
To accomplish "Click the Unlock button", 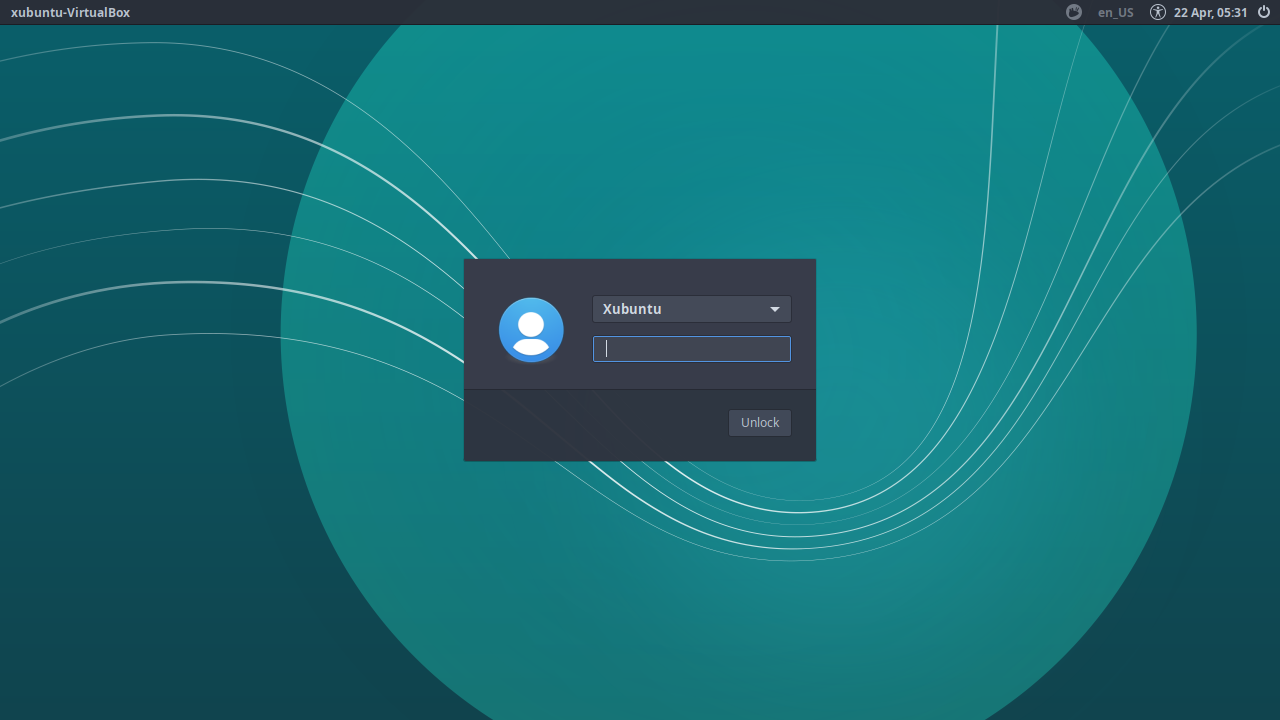I will tap(759, 422).
